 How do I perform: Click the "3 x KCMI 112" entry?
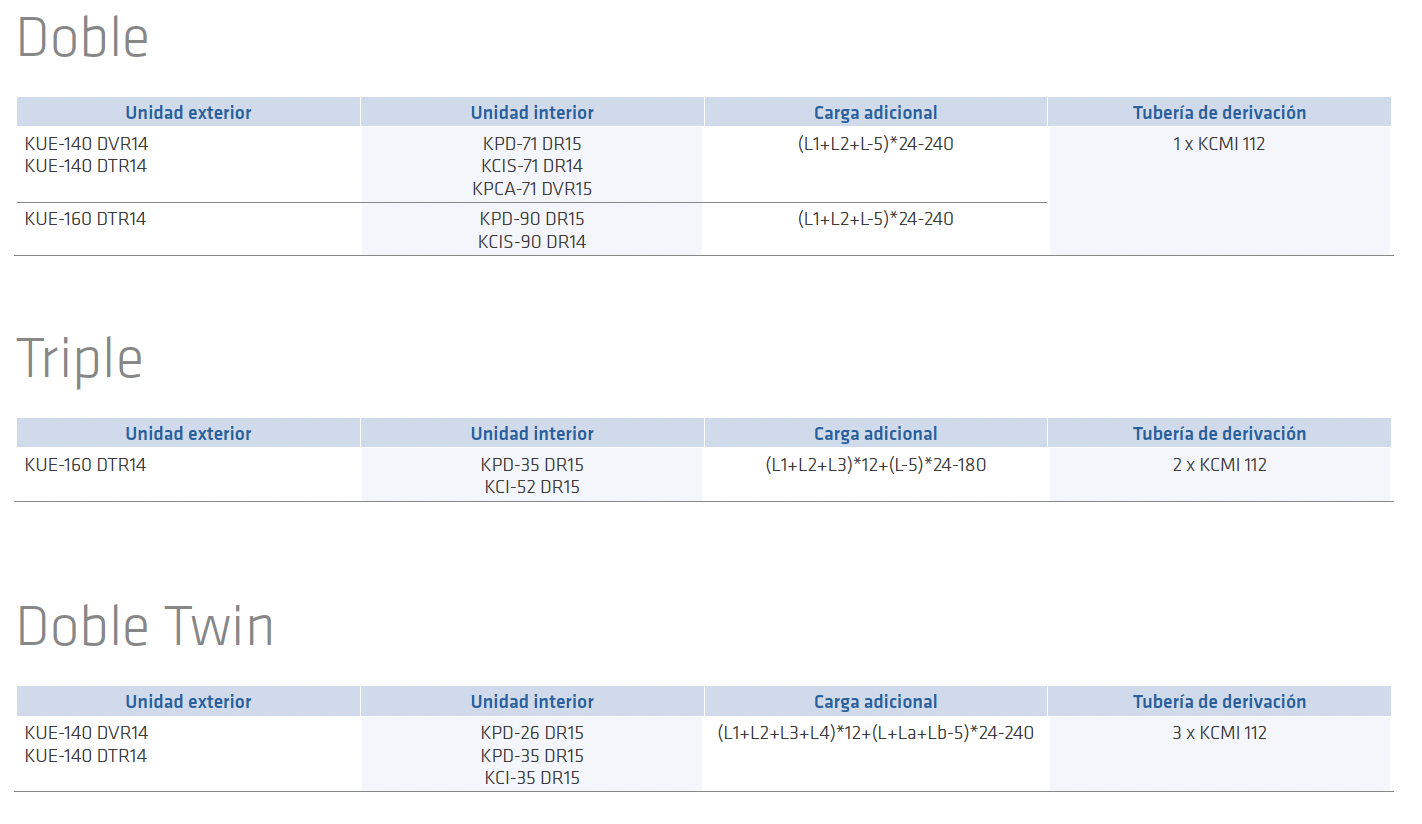pyautogui.click(x=1219, y=733)
